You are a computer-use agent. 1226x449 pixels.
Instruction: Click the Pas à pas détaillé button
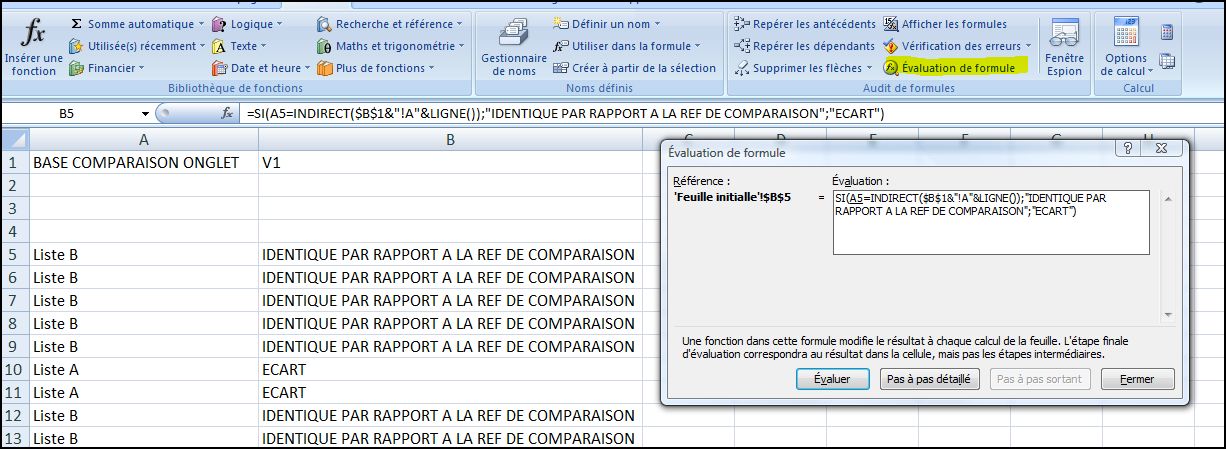pos(930,379)
